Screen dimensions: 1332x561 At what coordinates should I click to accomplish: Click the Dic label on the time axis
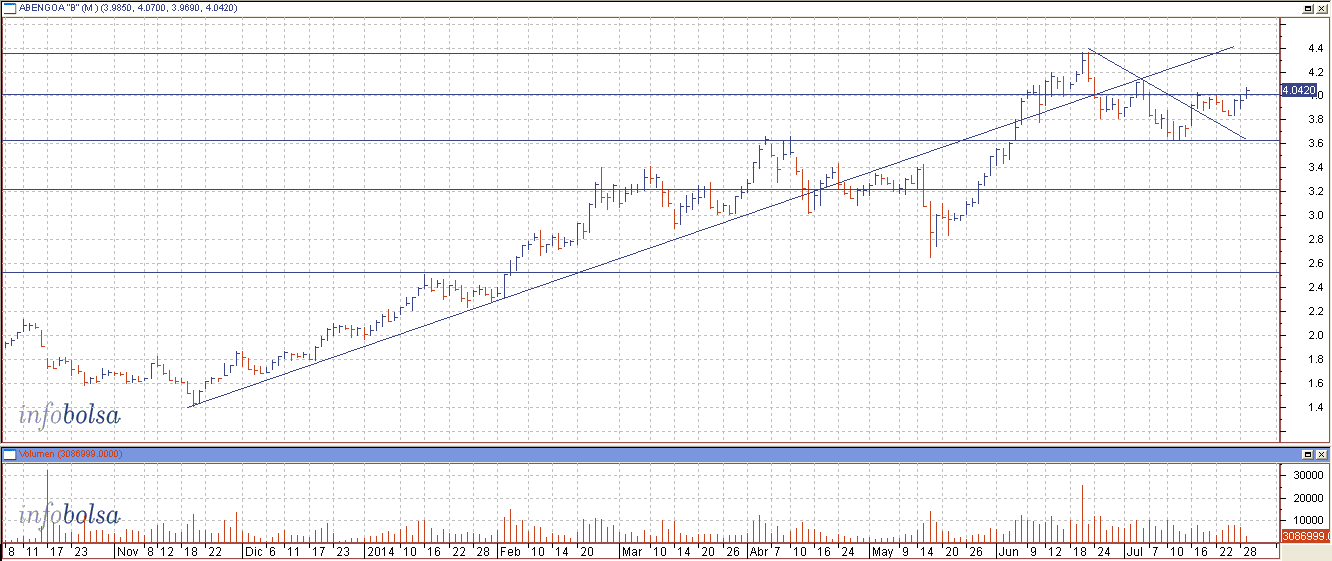pos(254,551)
